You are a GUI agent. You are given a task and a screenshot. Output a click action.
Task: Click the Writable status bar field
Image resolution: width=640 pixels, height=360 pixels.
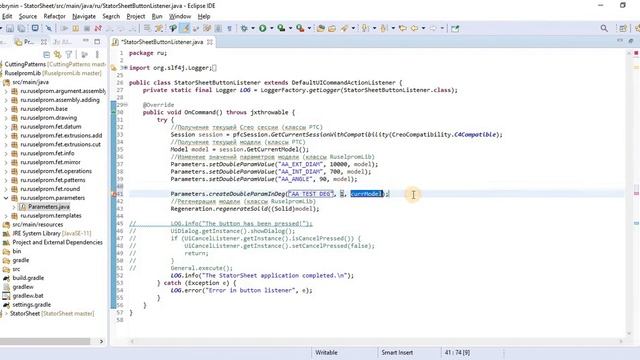click(326, 352)
